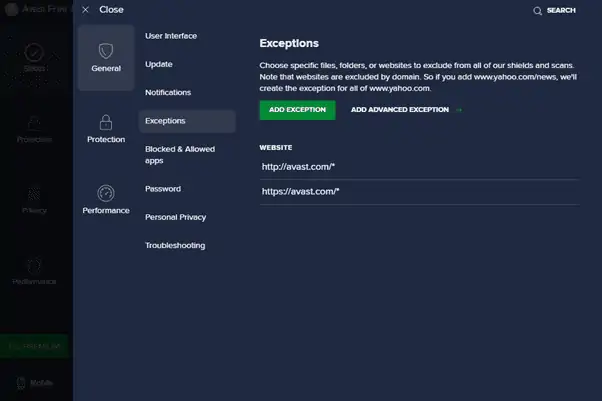Select the http://avast.com/* exception entry

tap(419, 167)
